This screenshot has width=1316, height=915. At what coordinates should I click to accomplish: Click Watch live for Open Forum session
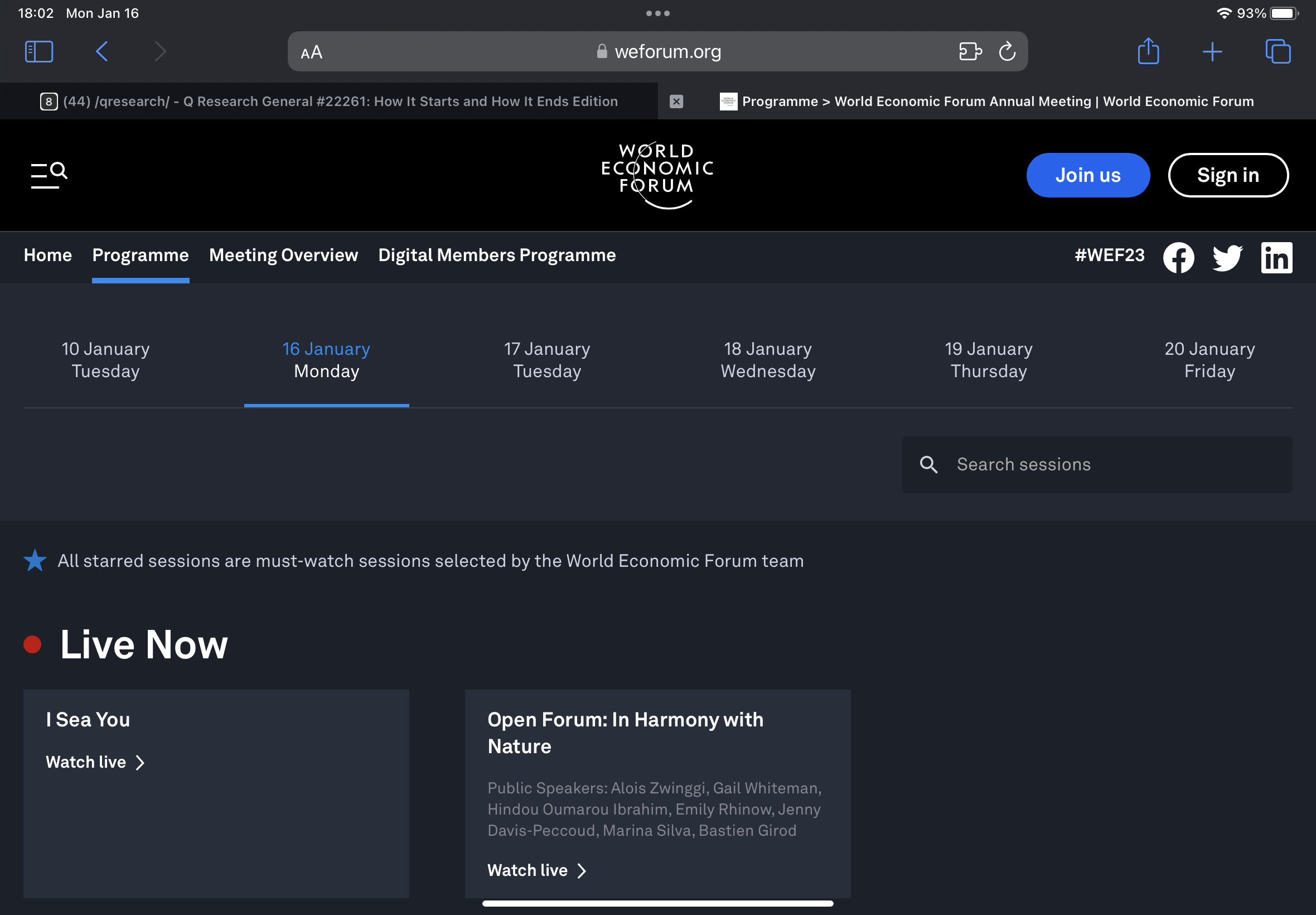click(x=528, y=871)
